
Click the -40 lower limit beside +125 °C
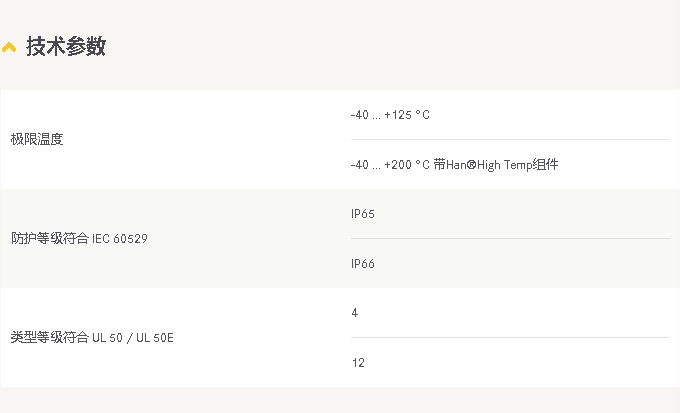pos(359,115)
